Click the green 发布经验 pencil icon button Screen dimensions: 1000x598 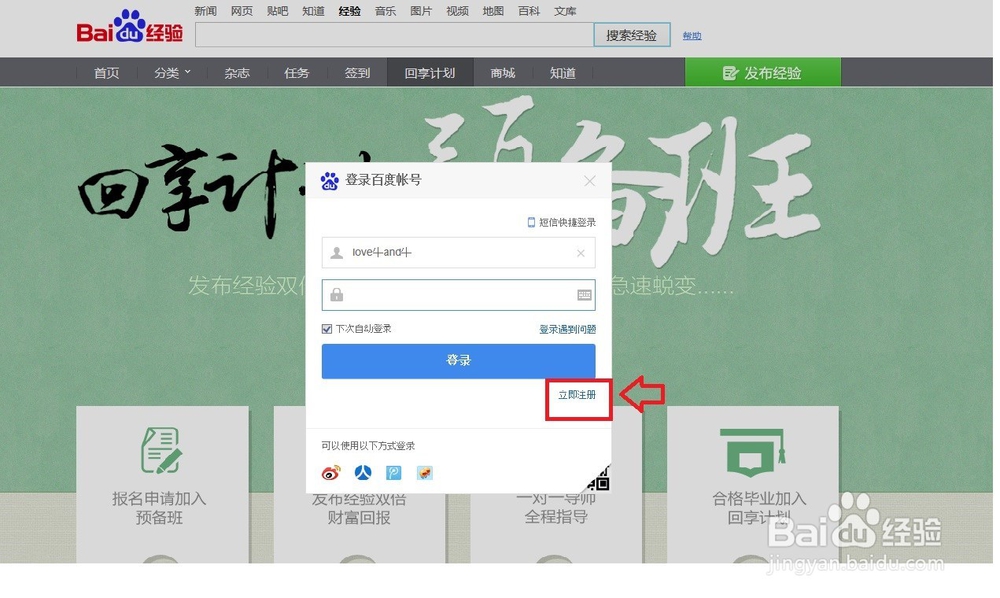pos(763,72)
